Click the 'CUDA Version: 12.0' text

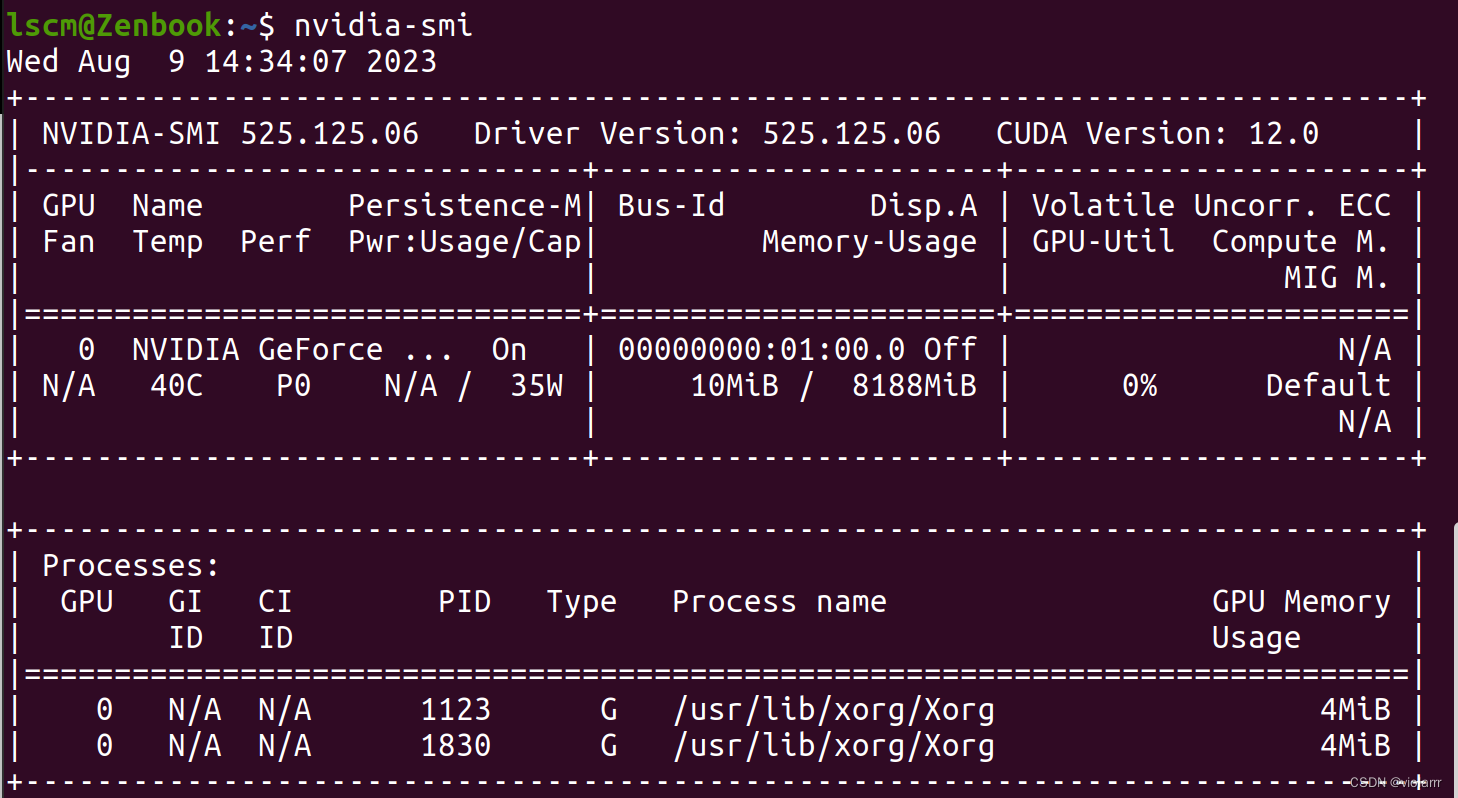click(x=1158, y=134)
